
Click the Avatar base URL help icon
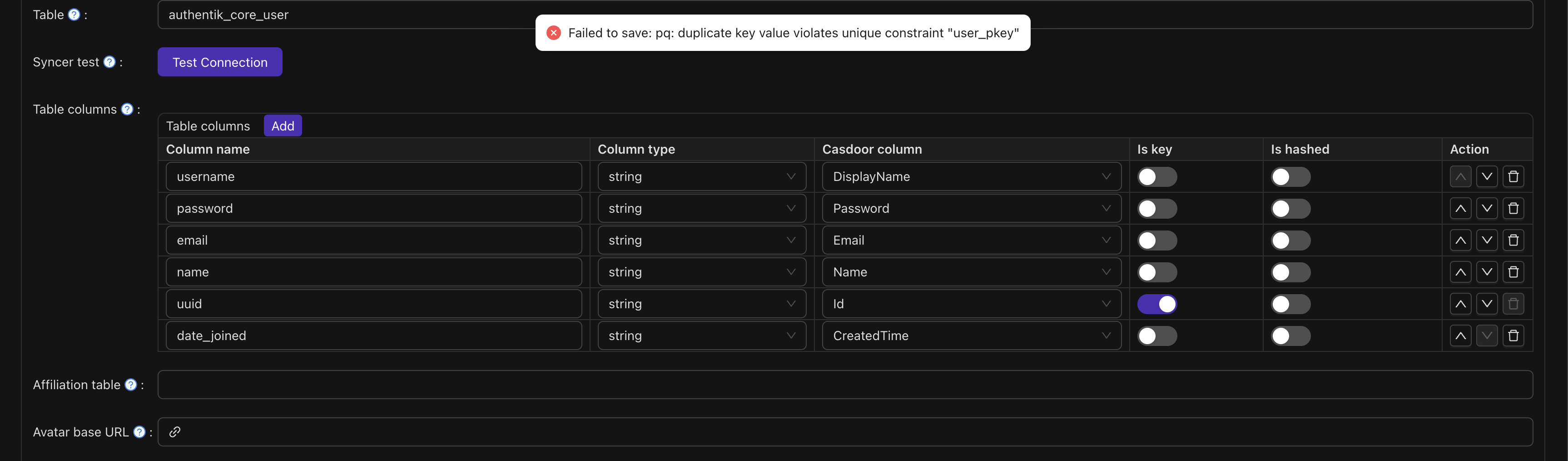139,432
